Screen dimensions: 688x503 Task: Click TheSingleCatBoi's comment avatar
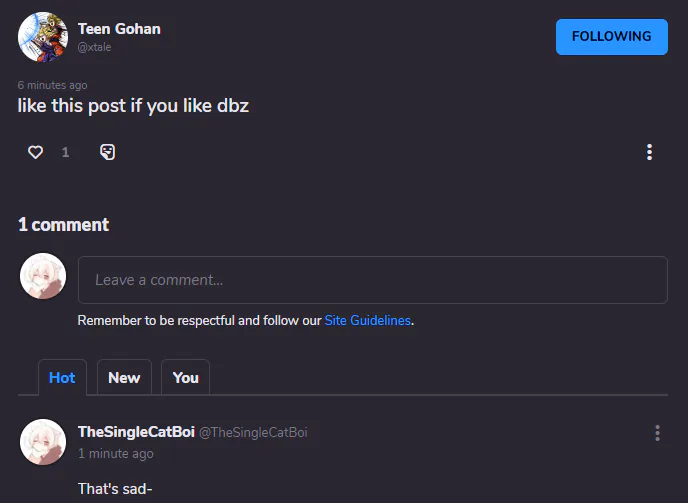pyautogui.click(x=43, y=442)
